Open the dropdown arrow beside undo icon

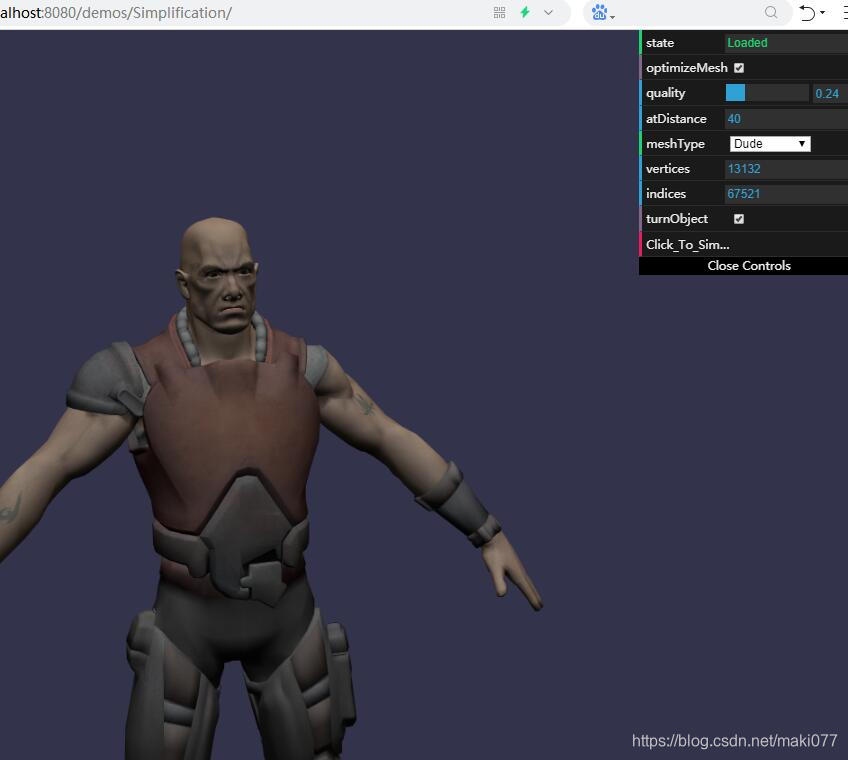coord(823,13)
